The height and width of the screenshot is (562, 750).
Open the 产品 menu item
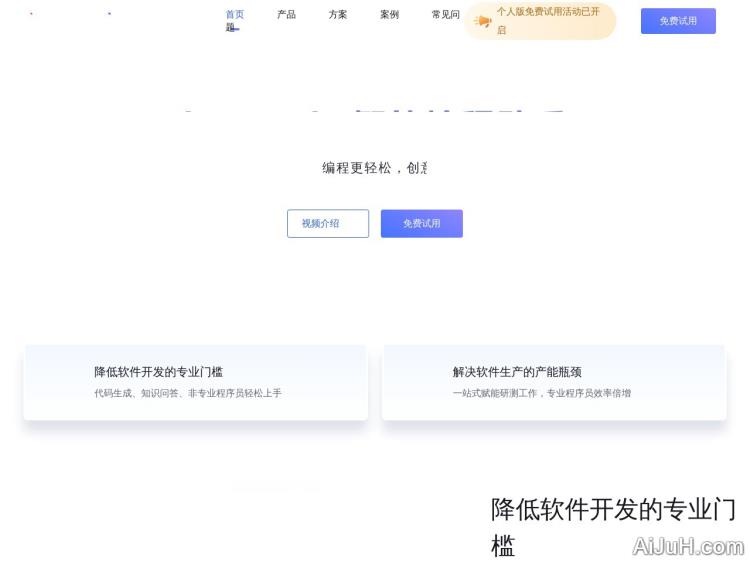286,15
